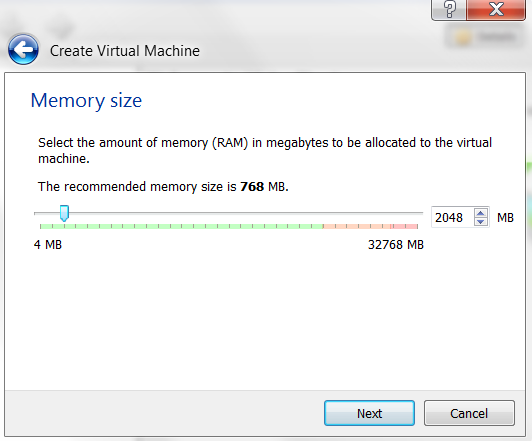Click the Create Virtual Machine title text
This screenshot has width=532, height=441.
click(125, 51)
